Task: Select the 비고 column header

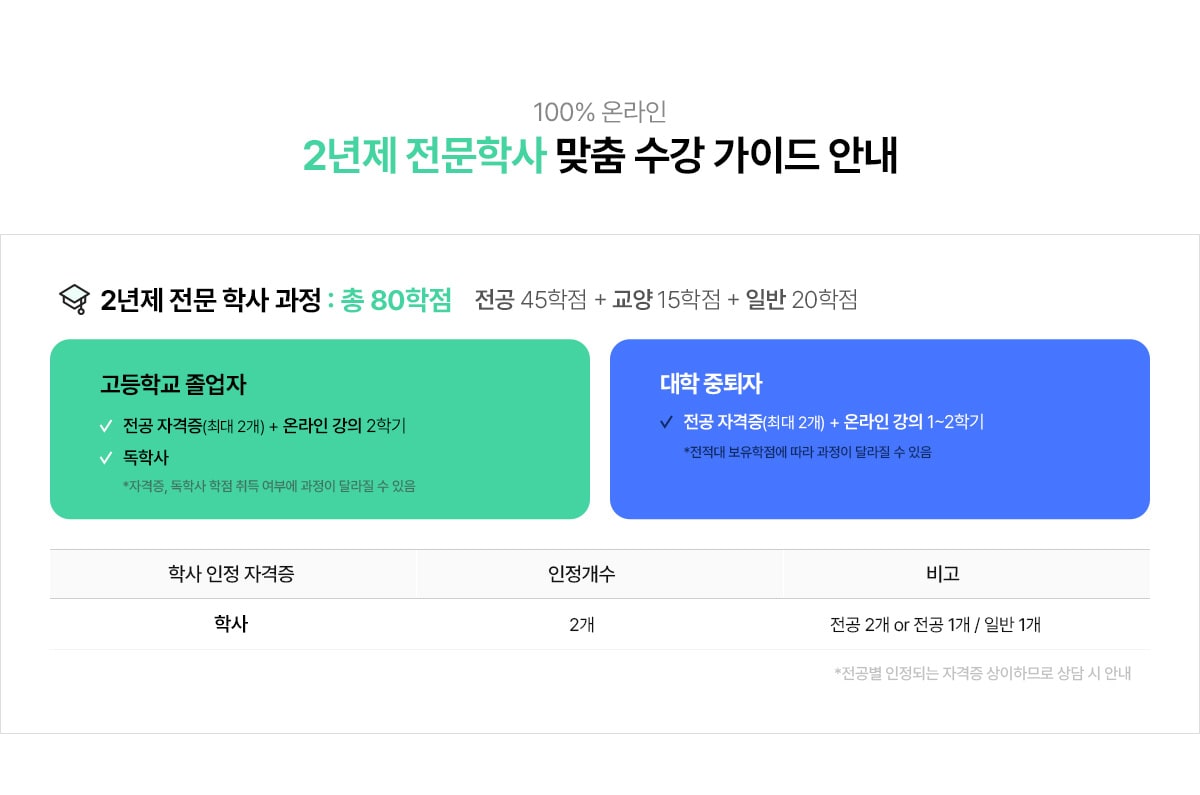Action: [942, 574]
